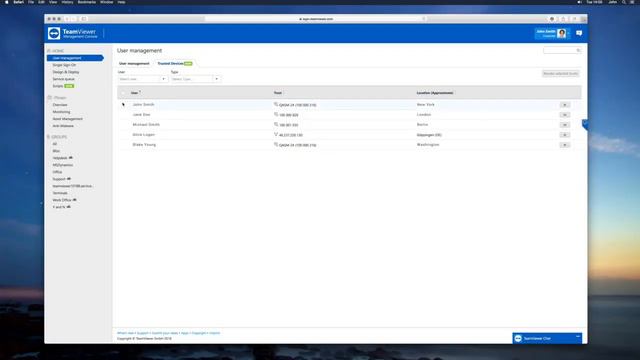Click IP icon in Logan row
This screenshot has width=640, height=360.
276,134
